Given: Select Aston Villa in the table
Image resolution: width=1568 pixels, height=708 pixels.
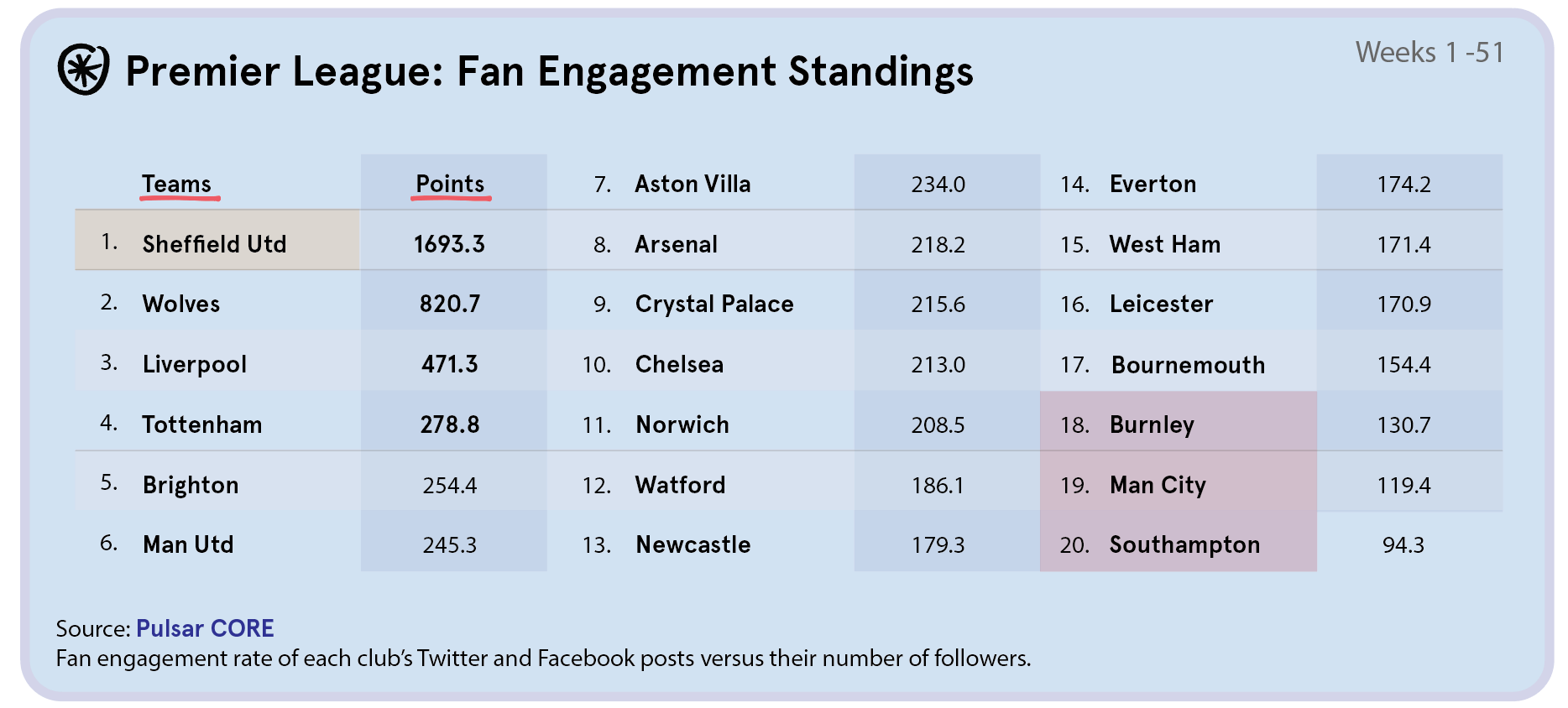Looking at the screenshot, I should (x=693, y=184).
